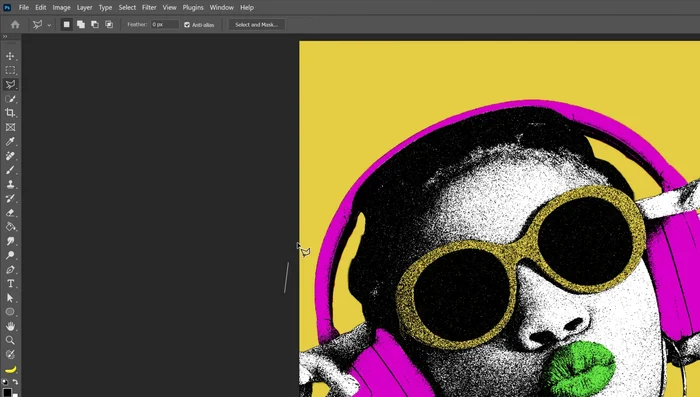Select the Path Selection arrow tool
The image size is (700, 397).
click(x=10, y=298)
